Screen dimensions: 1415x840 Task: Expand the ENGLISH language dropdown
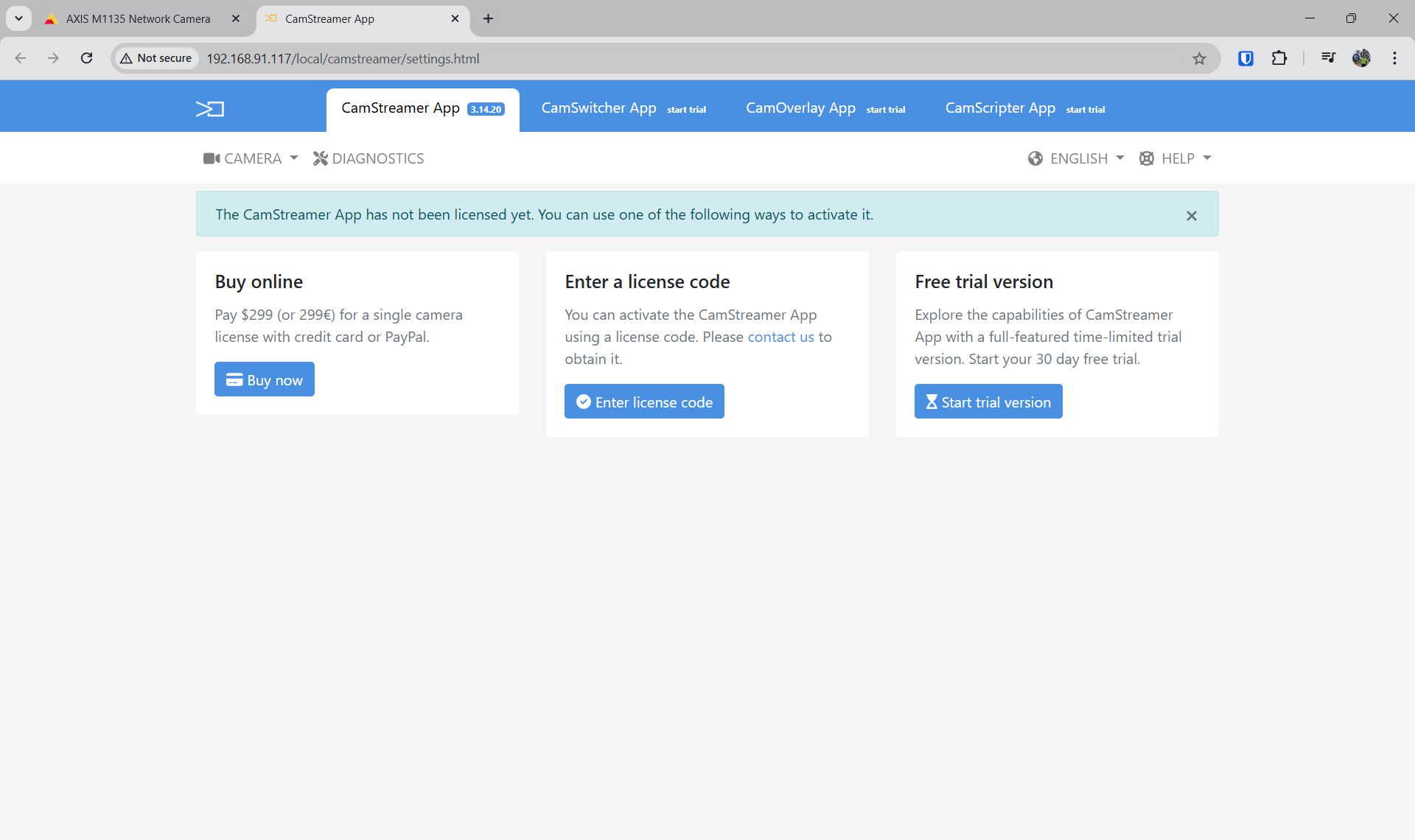click(1076, 158)
